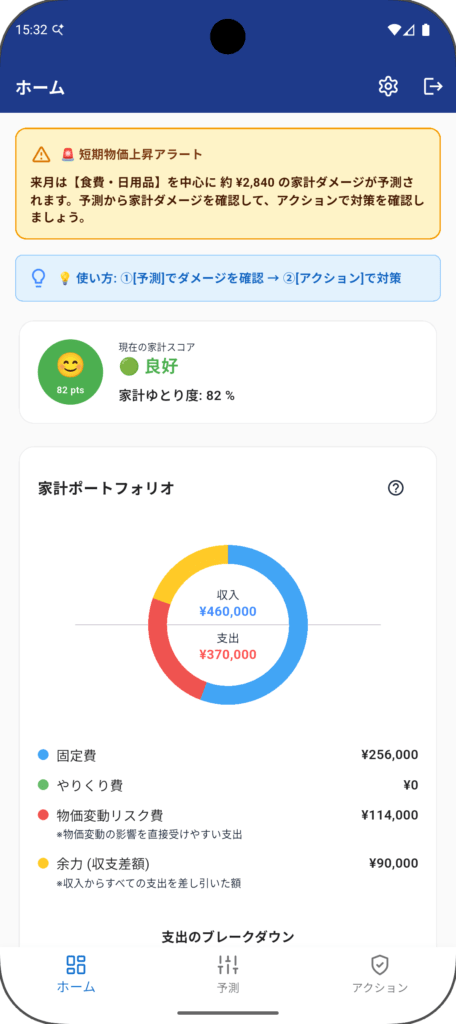The height and width of the screenshot is (1024, 456).
Task: Select the yellow 余力 legend dot
Action: click(44, 863)
